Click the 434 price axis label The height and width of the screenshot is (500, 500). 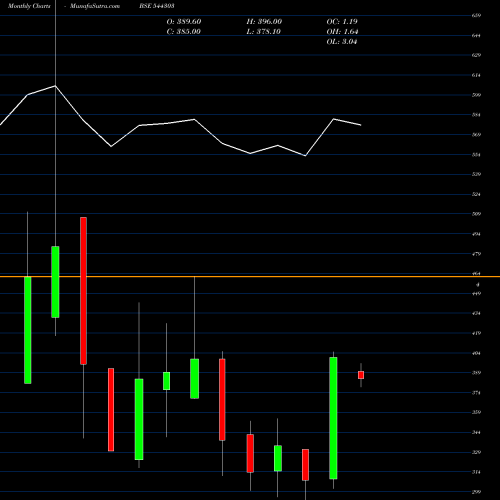tap(476, 313)
